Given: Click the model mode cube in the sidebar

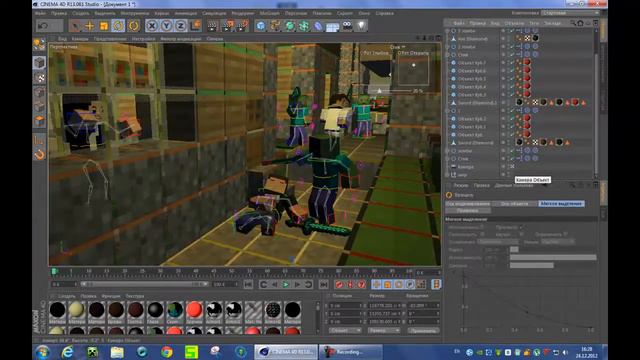Looking at the screenshot, I should 39,62.
